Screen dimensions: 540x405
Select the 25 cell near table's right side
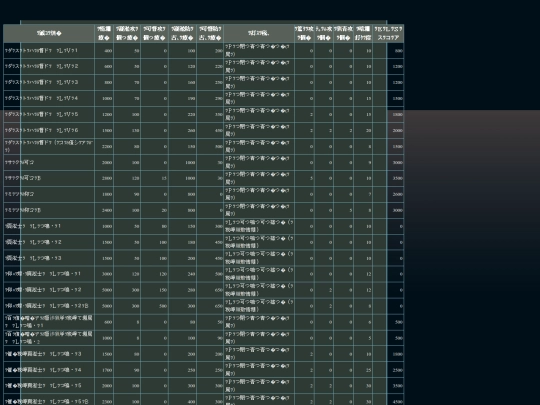(x=363, y=370)
